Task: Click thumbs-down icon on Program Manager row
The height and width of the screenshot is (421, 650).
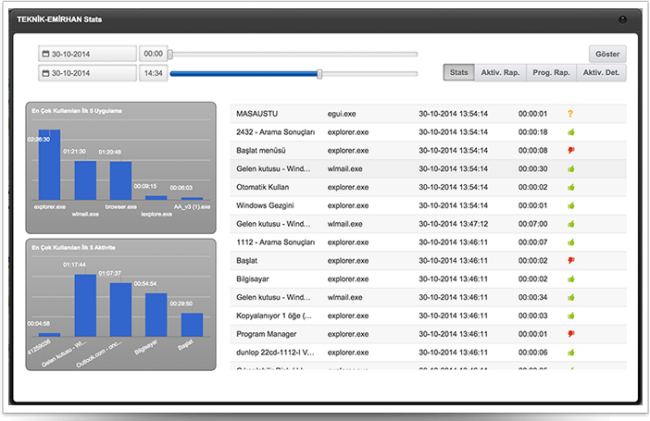Action: (570, 334)
